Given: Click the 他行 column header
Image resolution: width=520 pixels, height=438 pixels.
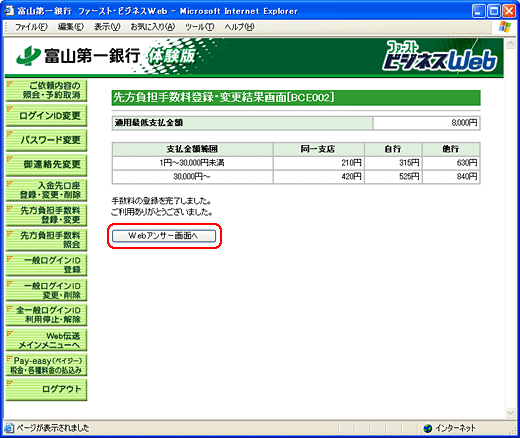Looking at the screenshot, I should pos(451,149).
